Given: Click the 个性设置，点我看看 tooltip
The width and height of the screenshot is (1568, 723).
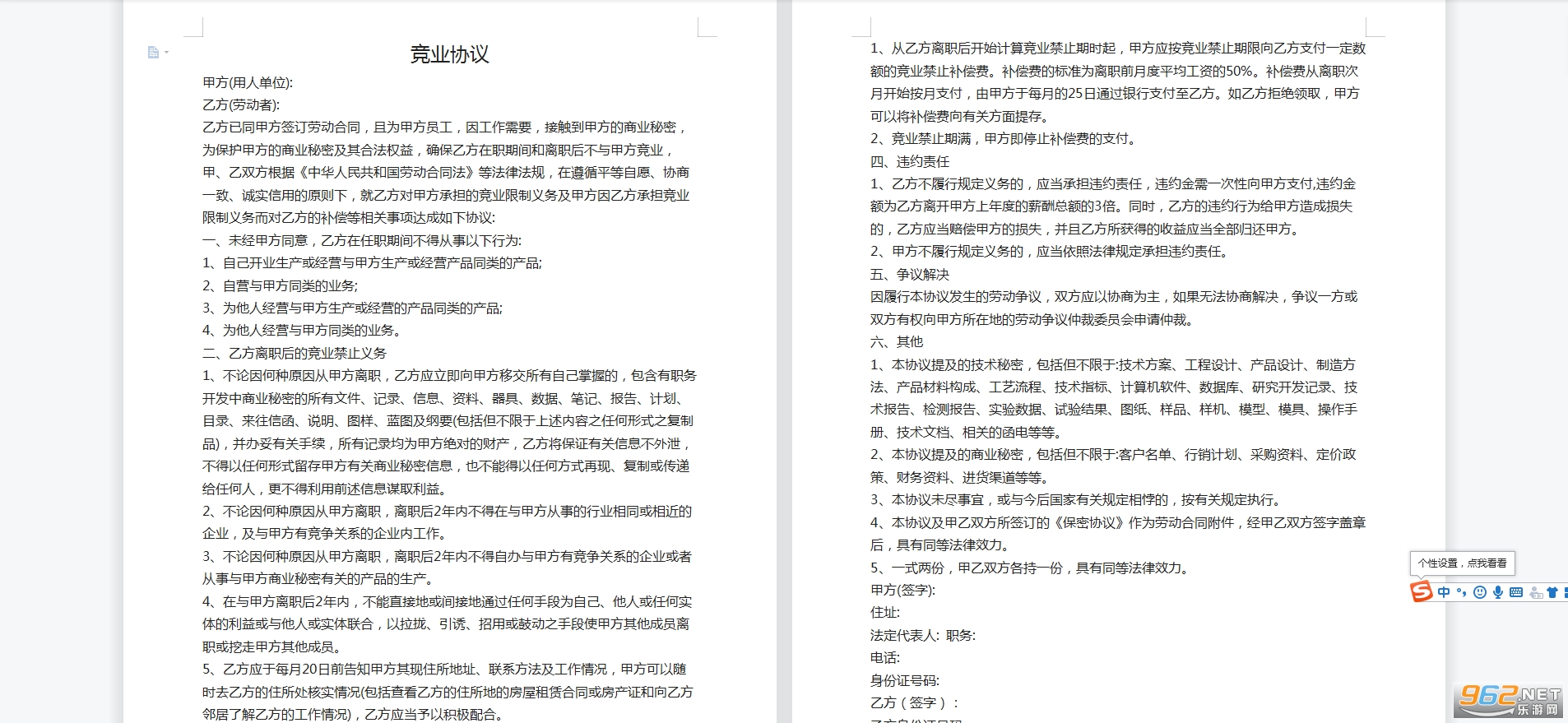Looking at the screenshot, I should [x=1462, y=563].
